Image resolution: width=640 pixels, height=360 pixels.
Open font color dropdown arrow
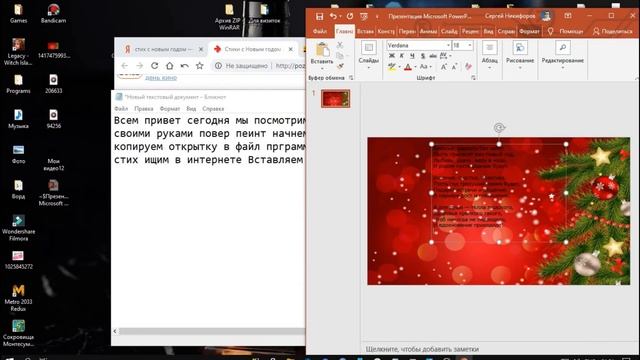point(415,67)
